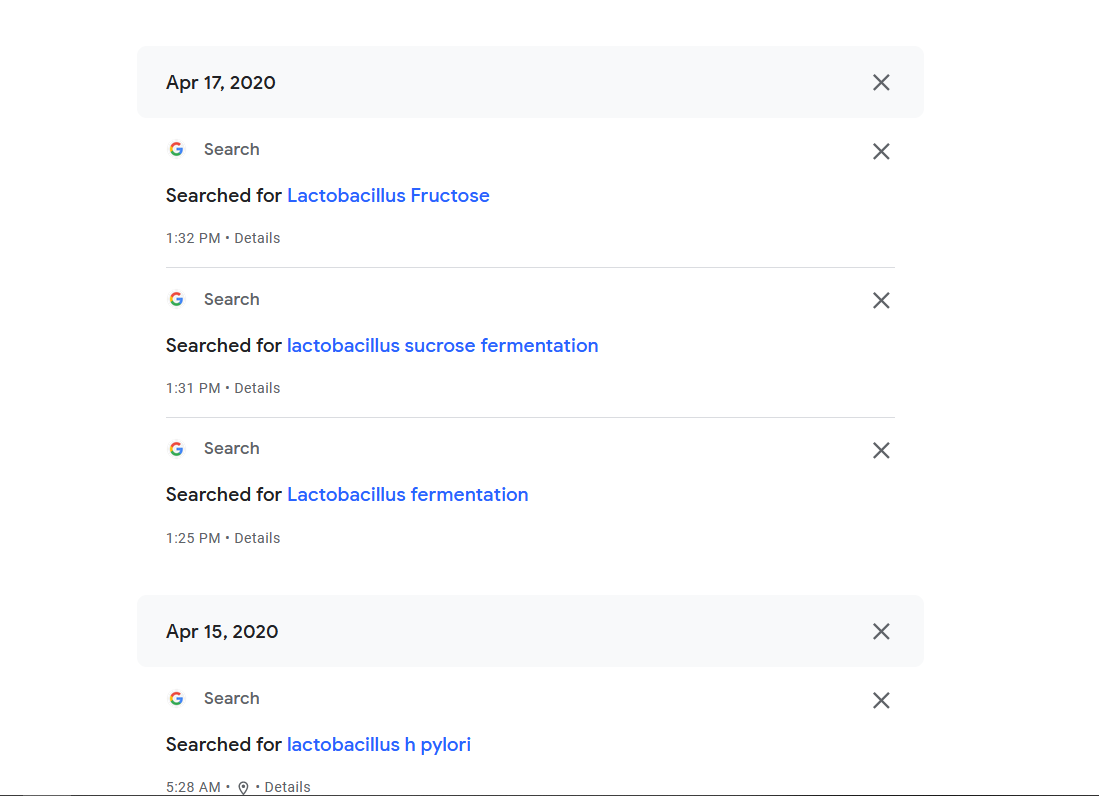The width and height of the screenshot is (1099, 796).
Task: Click the Google icon above Lactobacillus fermentation entry
Action: click(x=177, y=448)
